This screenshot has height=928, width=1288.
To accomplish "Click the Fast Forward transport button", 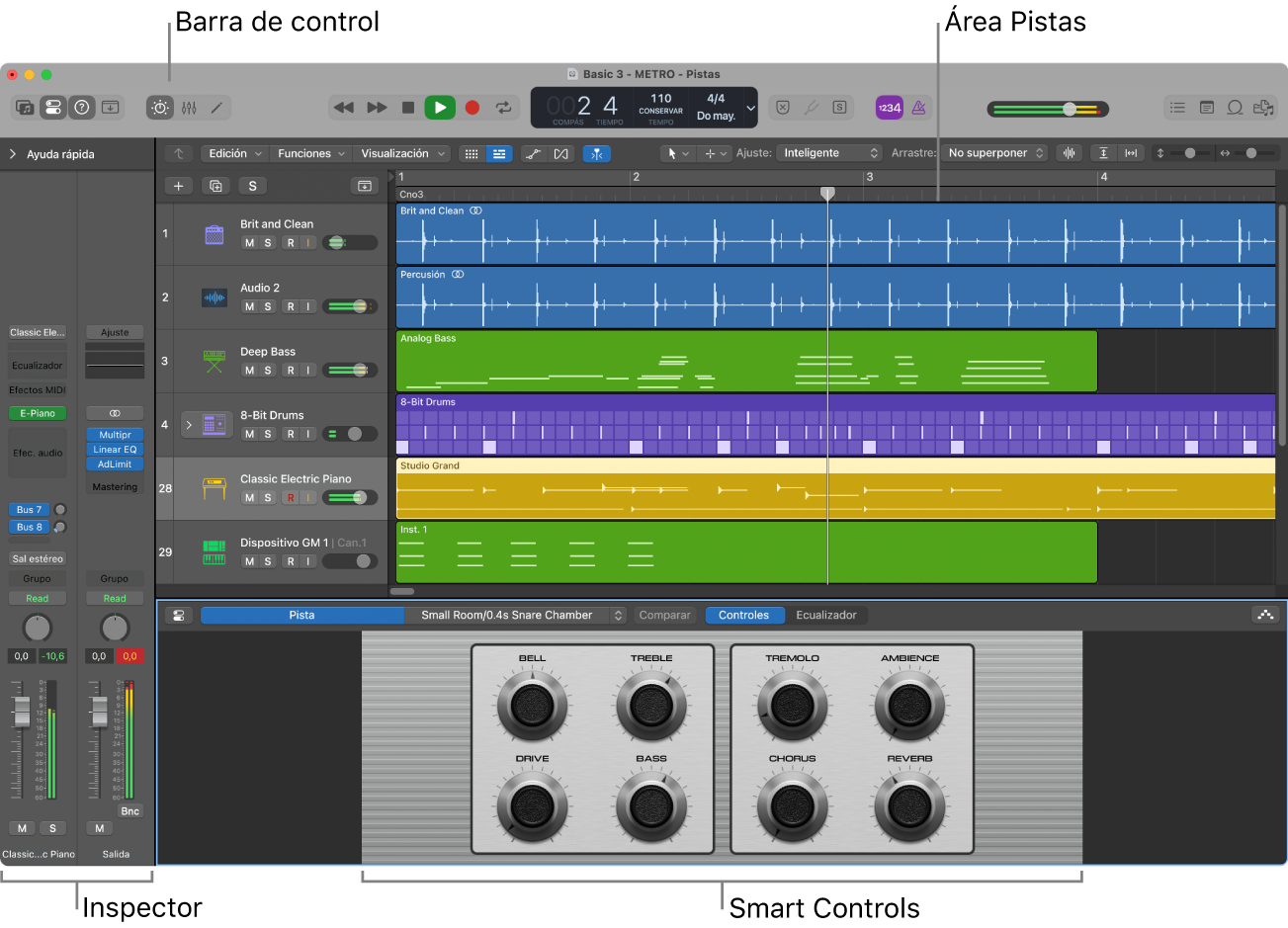I will tap(377, 107).
